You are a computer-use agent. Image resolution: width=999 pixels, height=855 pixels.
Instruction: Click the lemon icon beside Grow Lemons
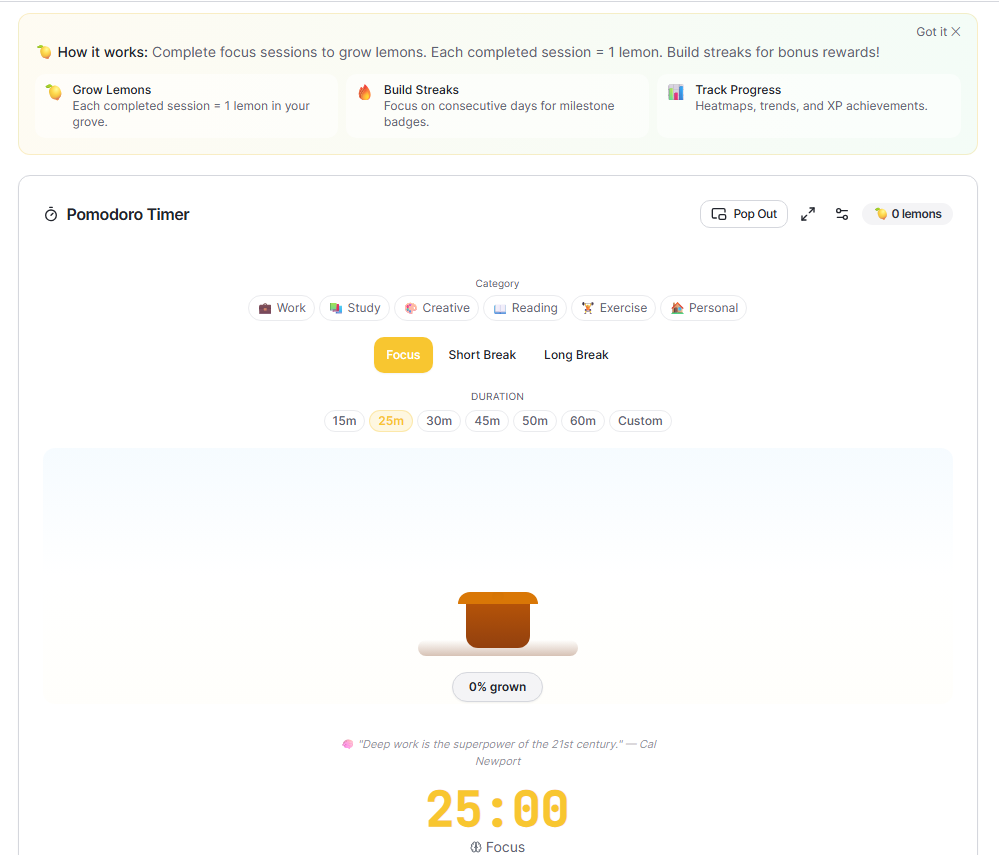[53, 90]
